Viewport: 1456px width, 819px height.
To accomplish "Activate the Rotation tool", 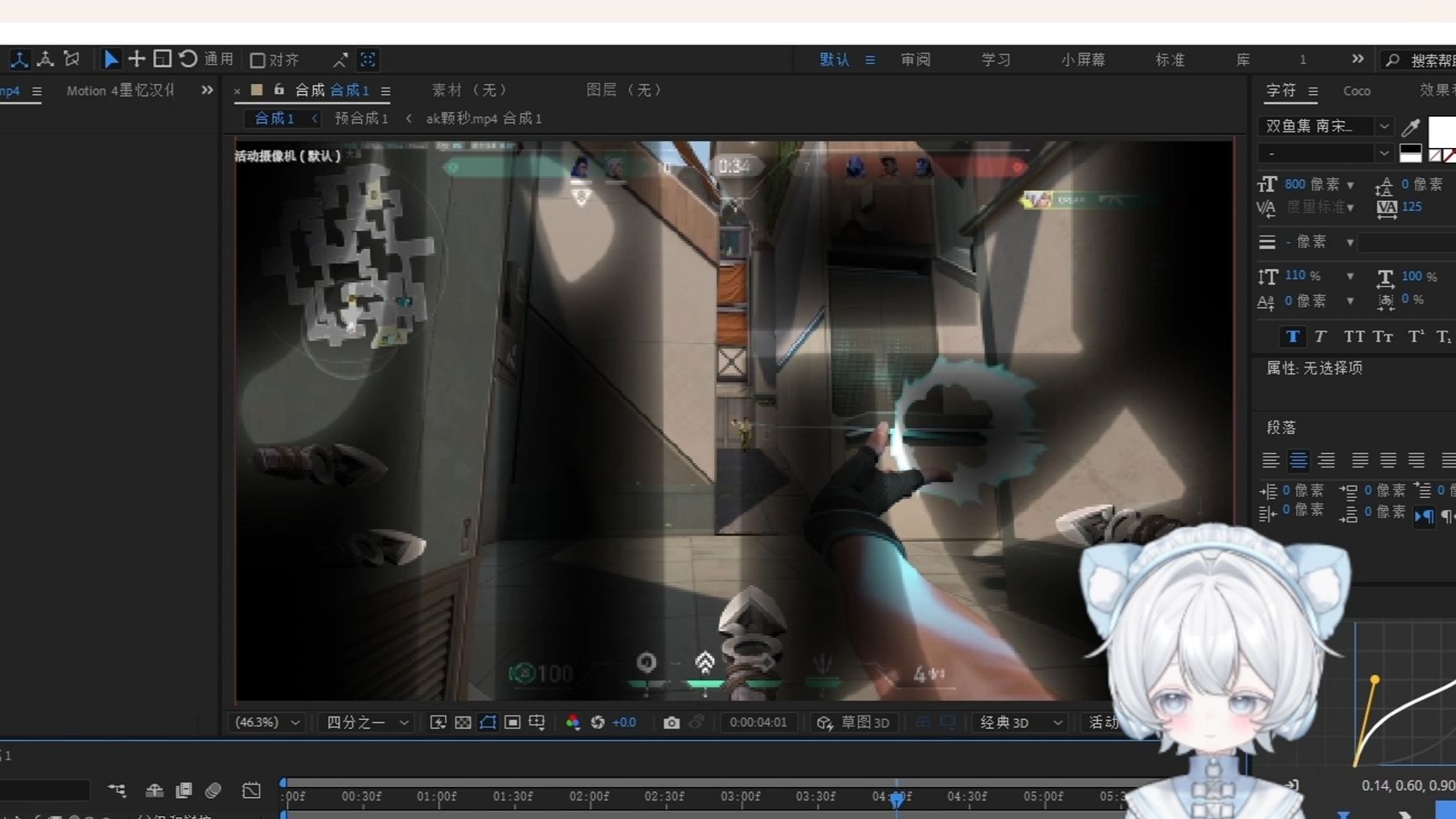I will click(x=186, y=59).
